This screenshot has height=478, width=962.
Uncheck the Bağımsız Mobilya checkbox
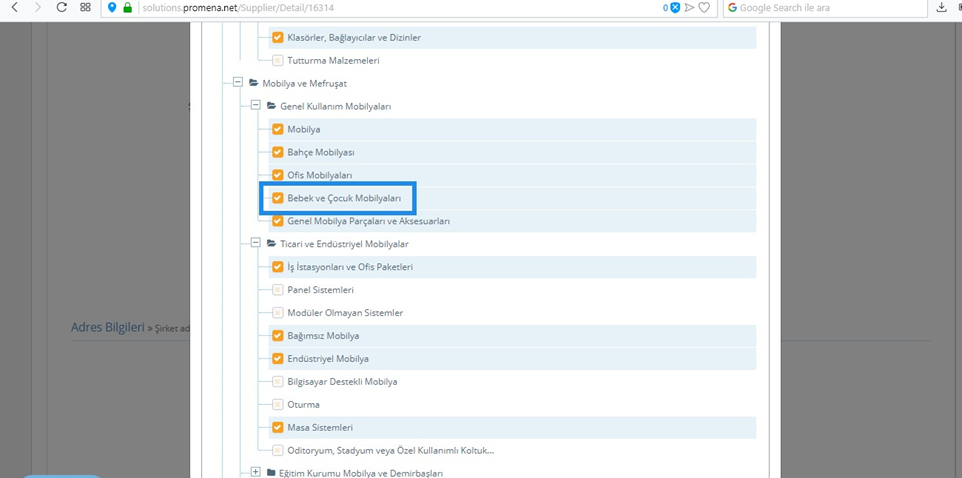[278, 336]
